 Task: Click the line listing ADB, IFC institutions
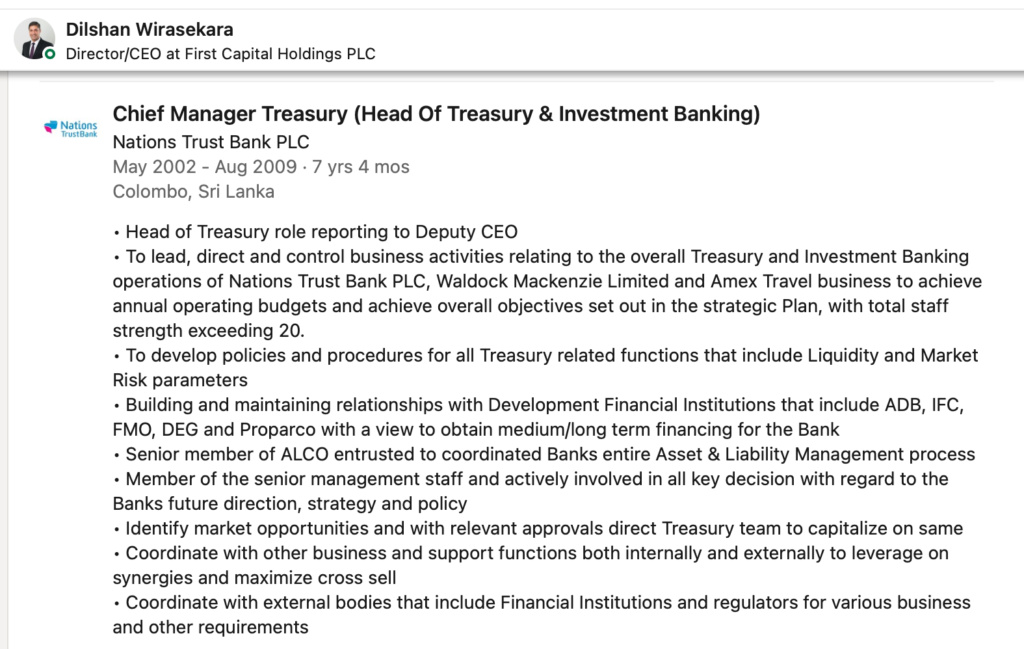tap(539, 405)
